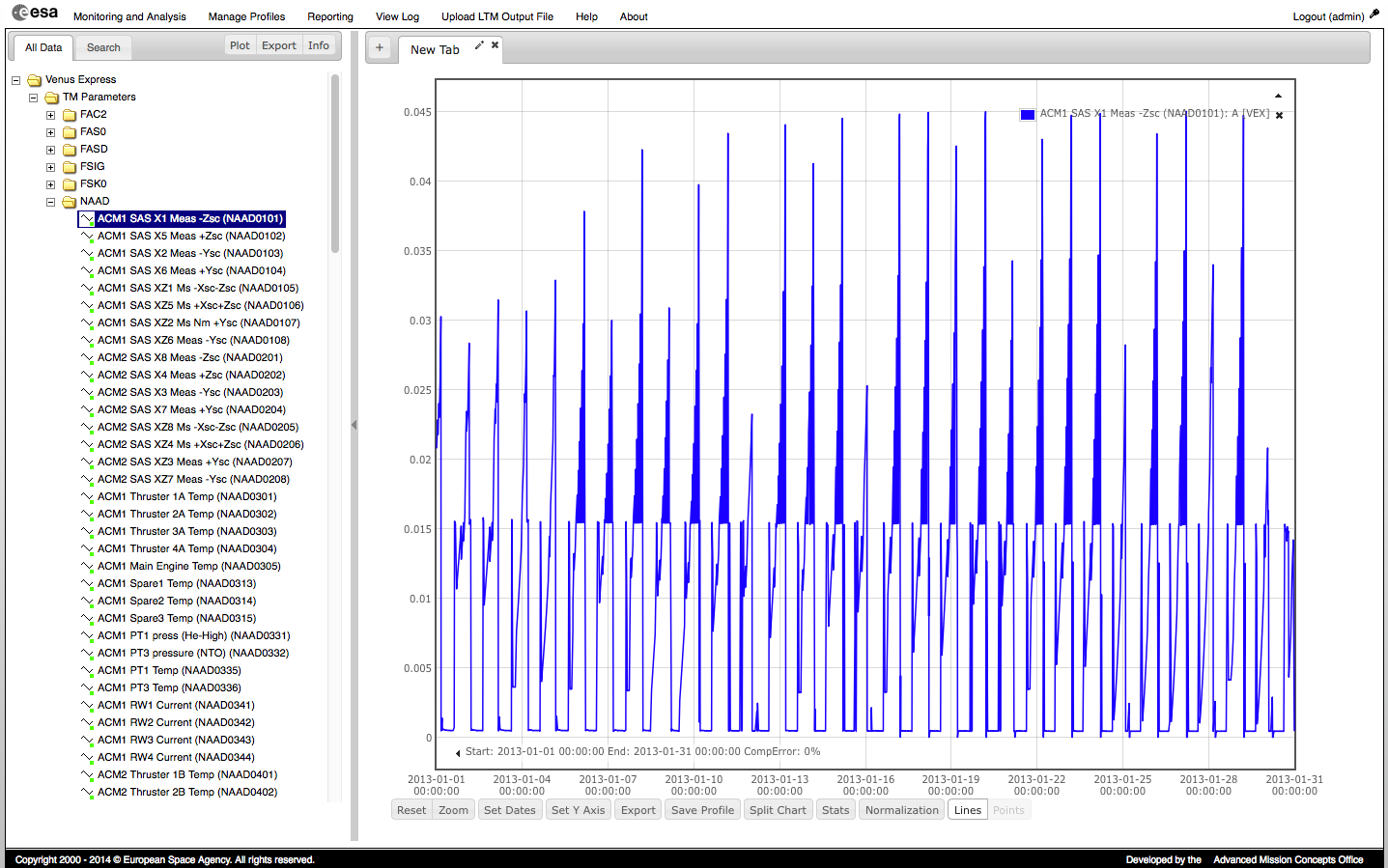1388x868 pixels.
Task: Add a new tab with the plus button
Action: pyautogui.click(x=380, y=48)
